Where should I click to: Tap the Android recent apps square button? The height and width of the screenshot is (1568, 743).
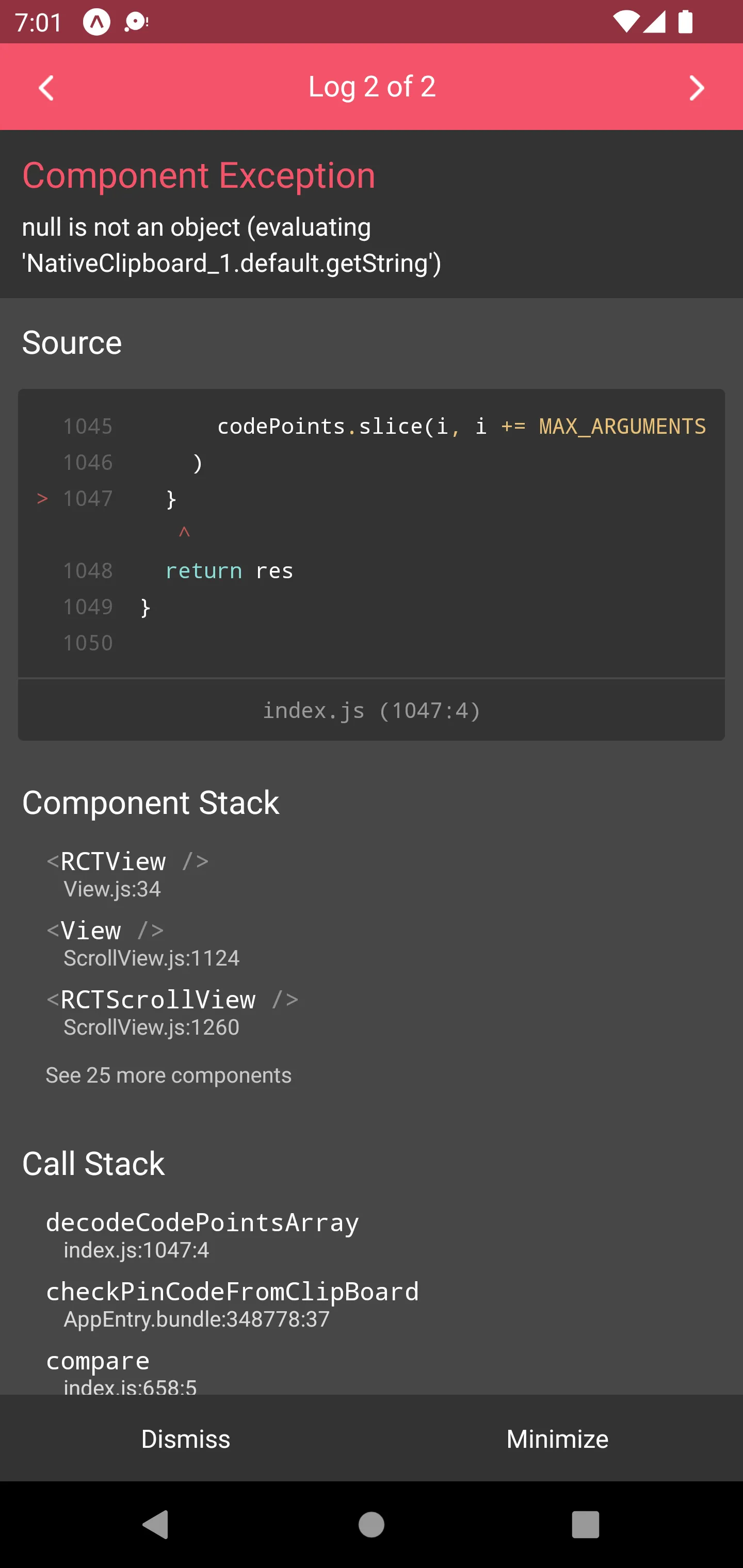[585, 1524]
